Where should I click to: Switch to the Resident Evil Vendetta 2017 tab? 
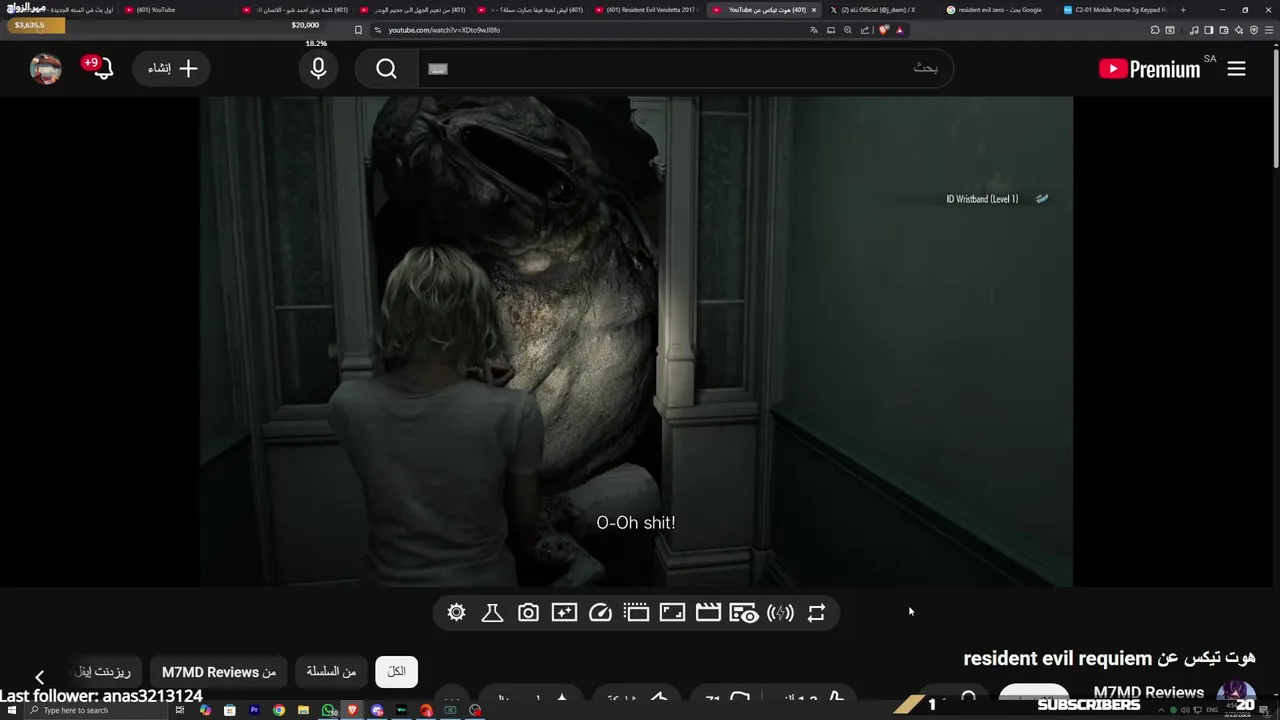648,10
